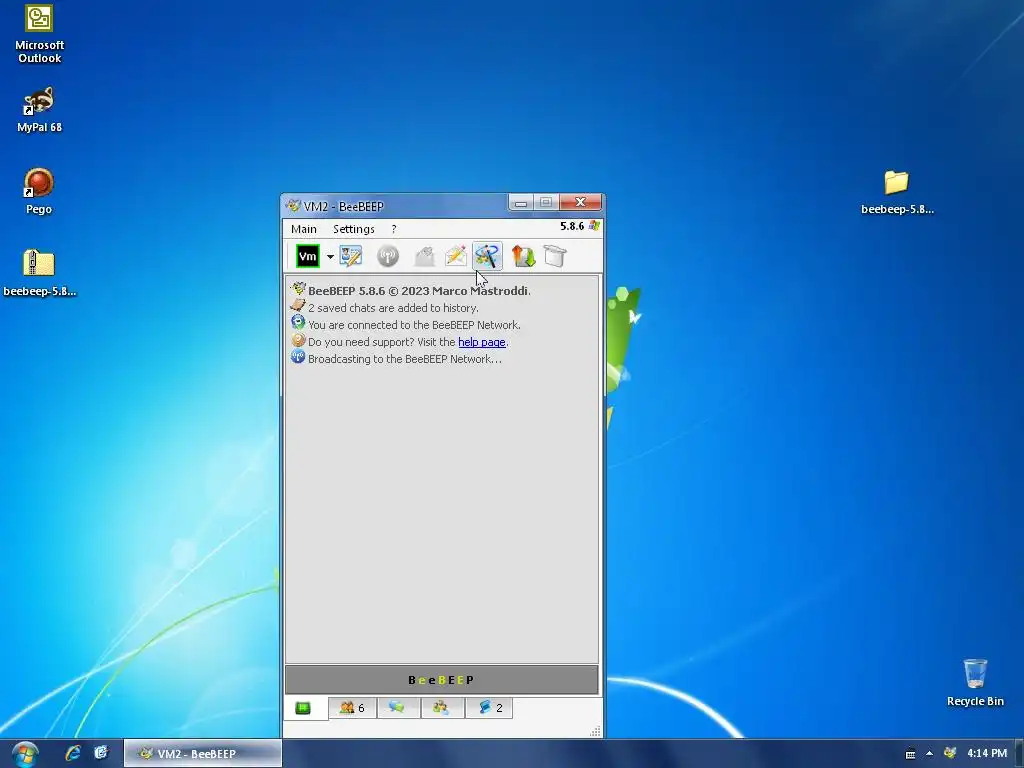This screenshot has height=768, width=1024.
Task: Open the Settings menu
Action: (353, 229)
